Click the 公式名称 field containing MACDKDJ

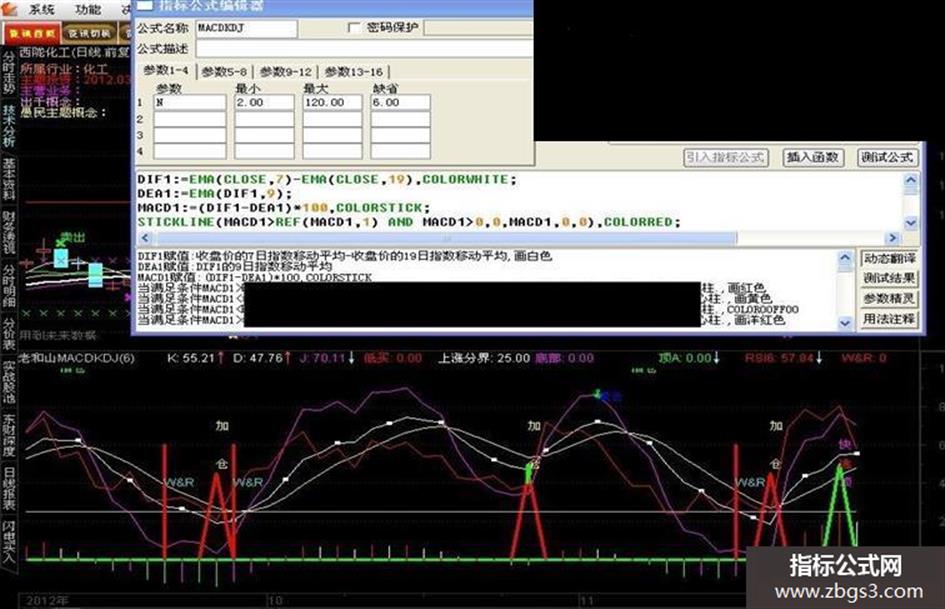tap(245, 28)
